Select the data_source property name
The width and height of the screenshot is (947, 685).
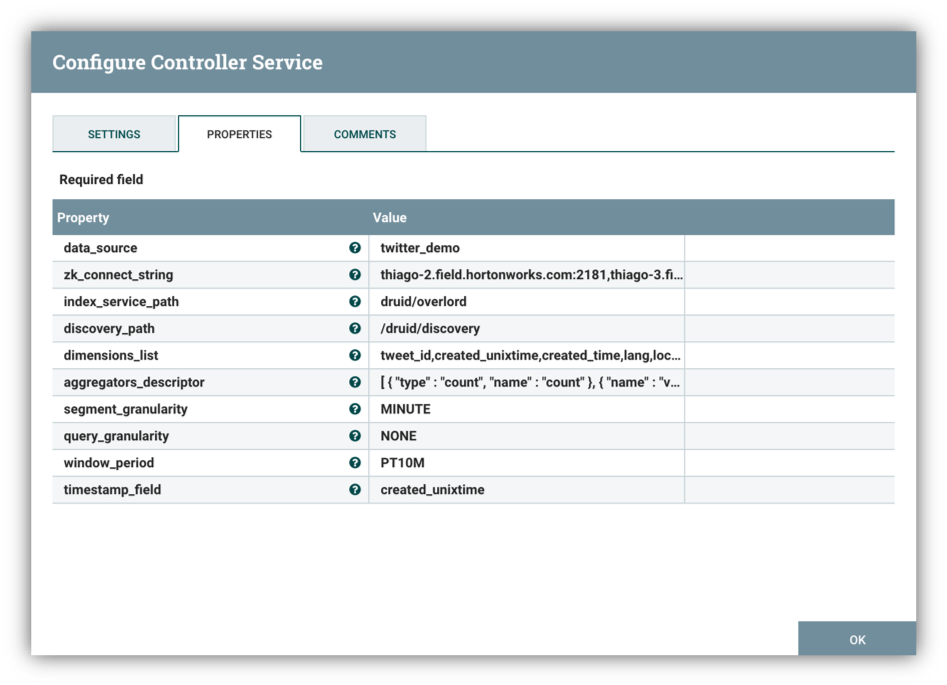(x=100, y=248)
